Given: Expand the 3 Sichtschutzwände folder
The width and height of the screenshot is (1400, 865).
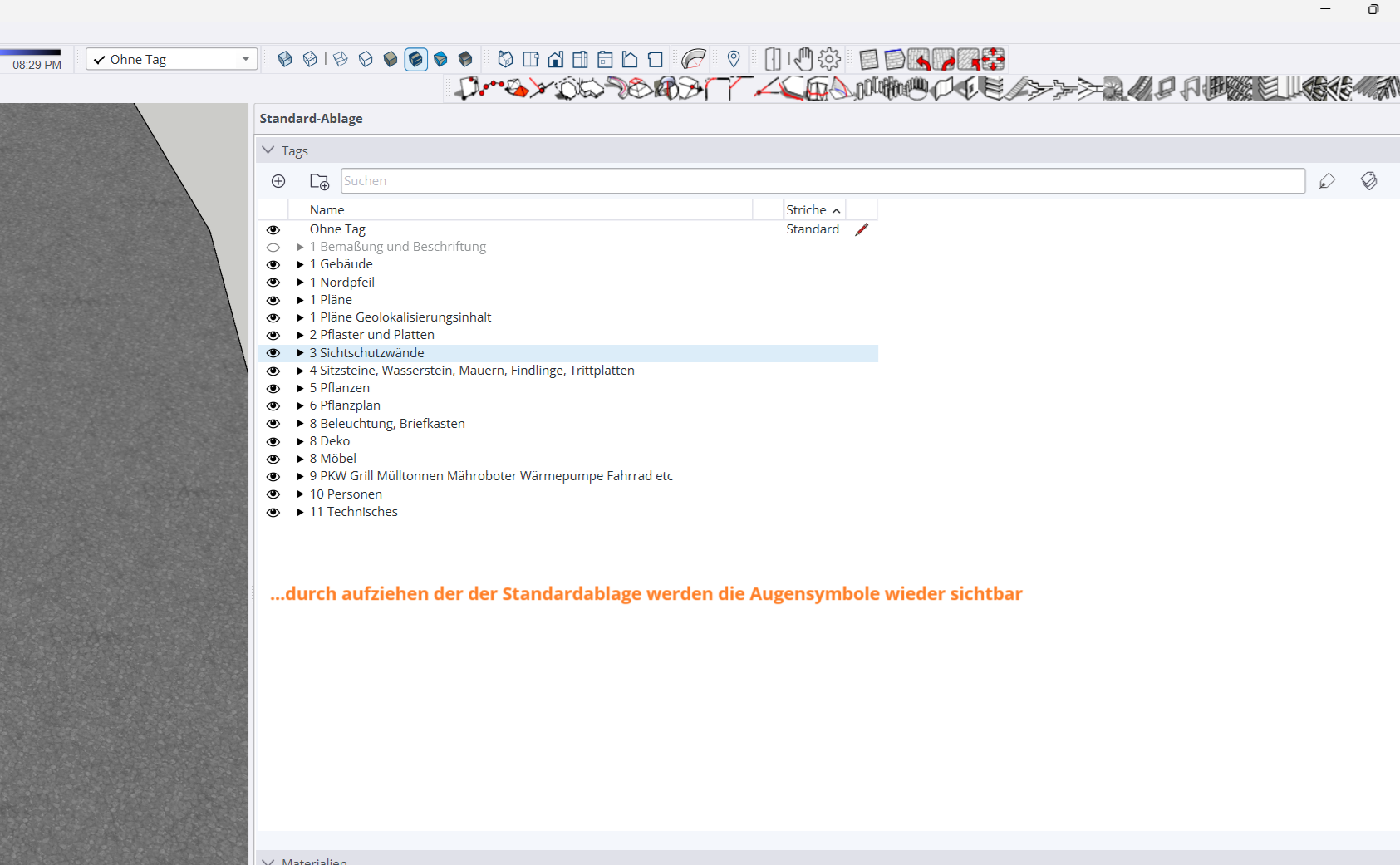Looking at the screenshot, I should click(x=300, y=353).
